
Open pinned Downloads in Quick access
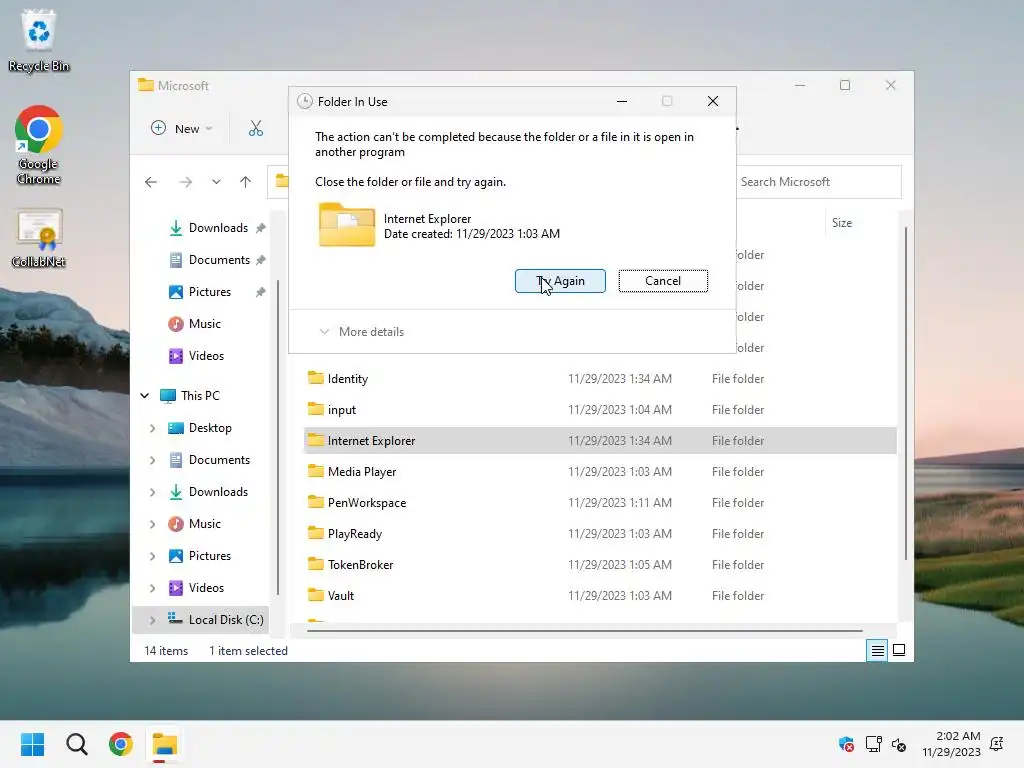click(x=218, y=228)
